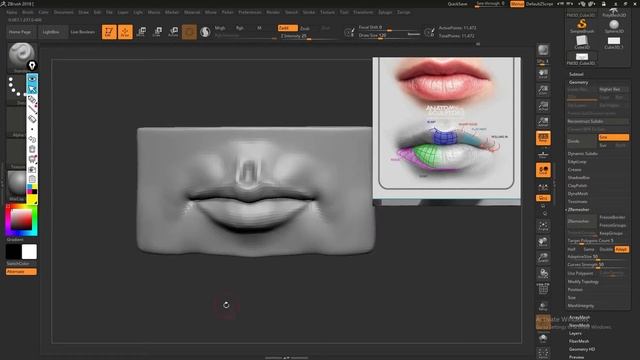Expand the EdgeLoop subsection
Image resolution: width=640 pixels, height=360 pixels.
coord(577,162)
